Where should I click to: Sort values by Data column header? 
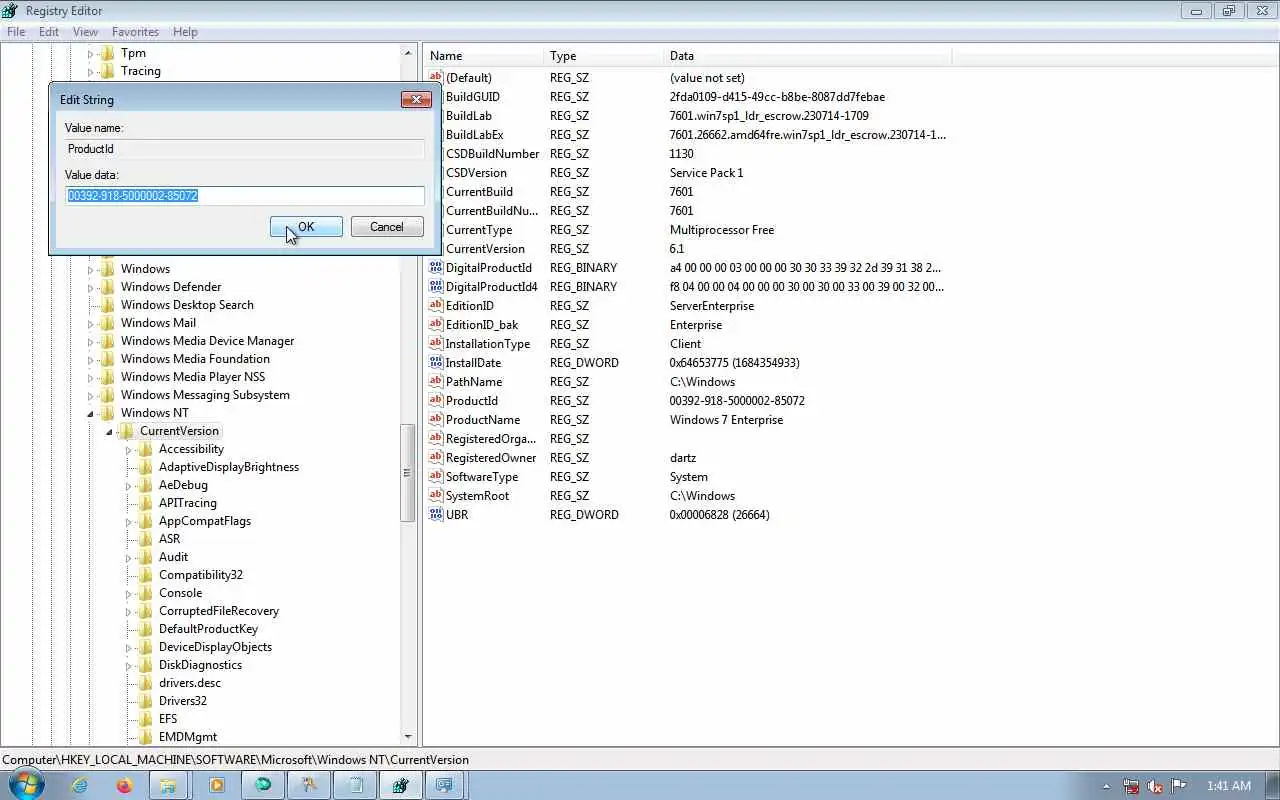coord(808,56)
